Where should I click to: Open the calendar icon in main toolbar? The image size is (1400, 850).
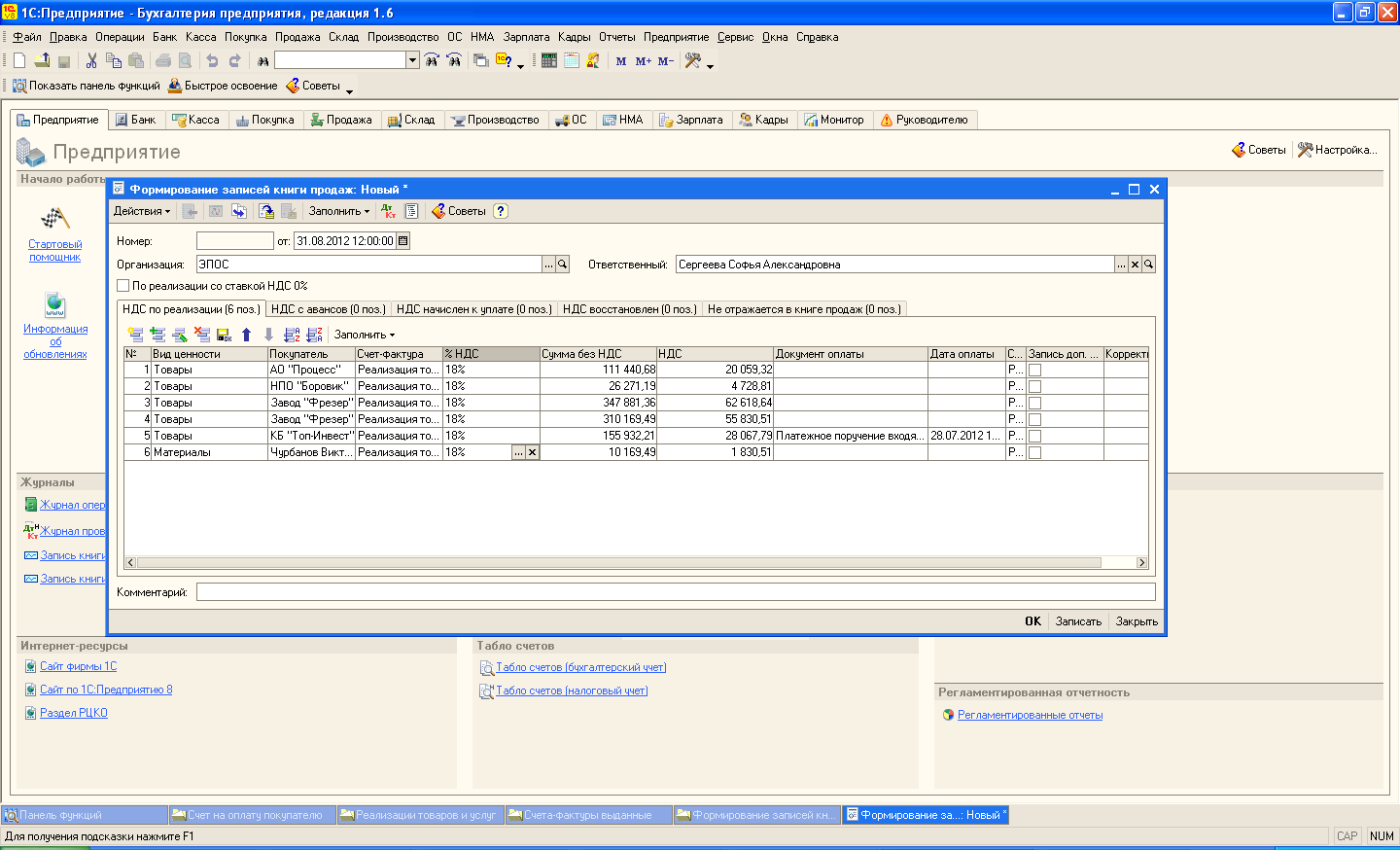pyautogui.click(x=572, y=60)
